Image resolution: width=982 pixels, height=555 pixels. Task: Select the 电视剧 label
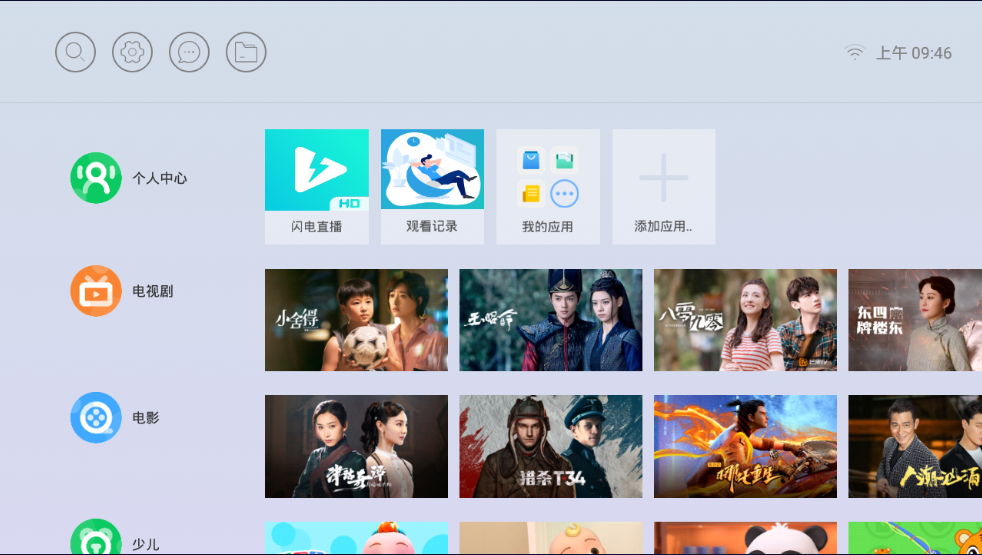153,291
